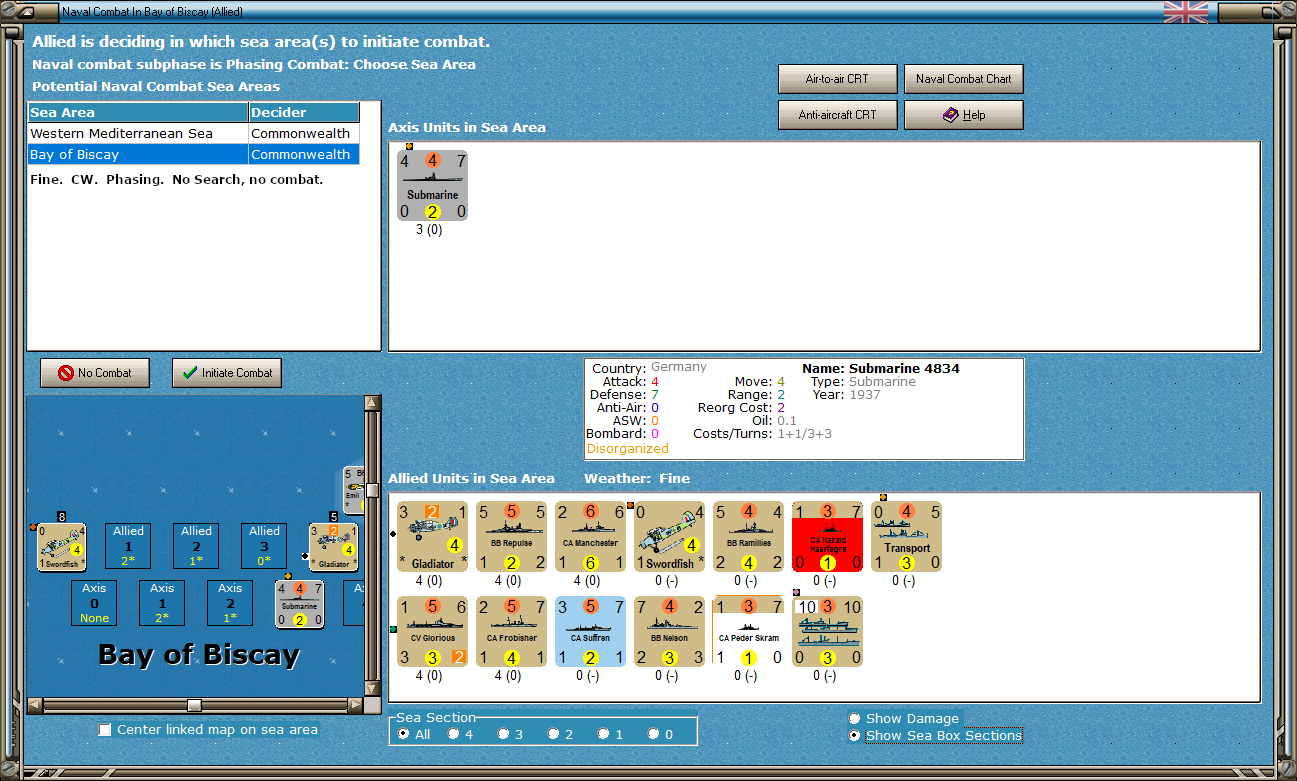The image size is (1297, 781).
Task: Click the Swordfish counter on the sea map
Action: click(x=62, y=547)
